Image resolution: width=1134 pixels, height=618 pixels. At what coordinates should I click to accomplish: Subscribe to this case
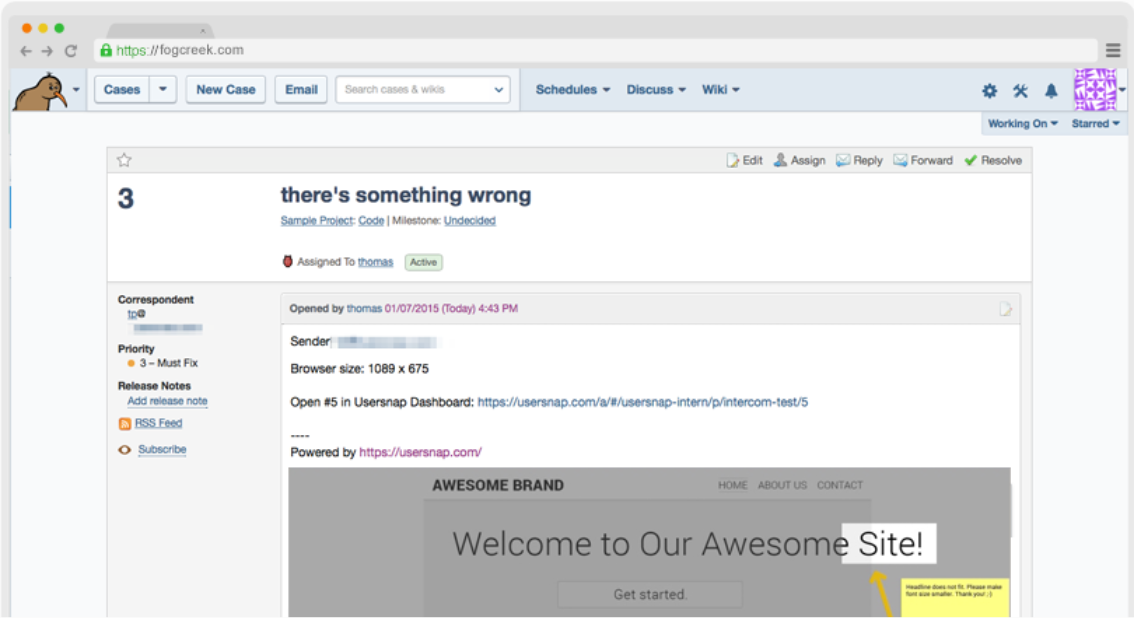(162, 450)
